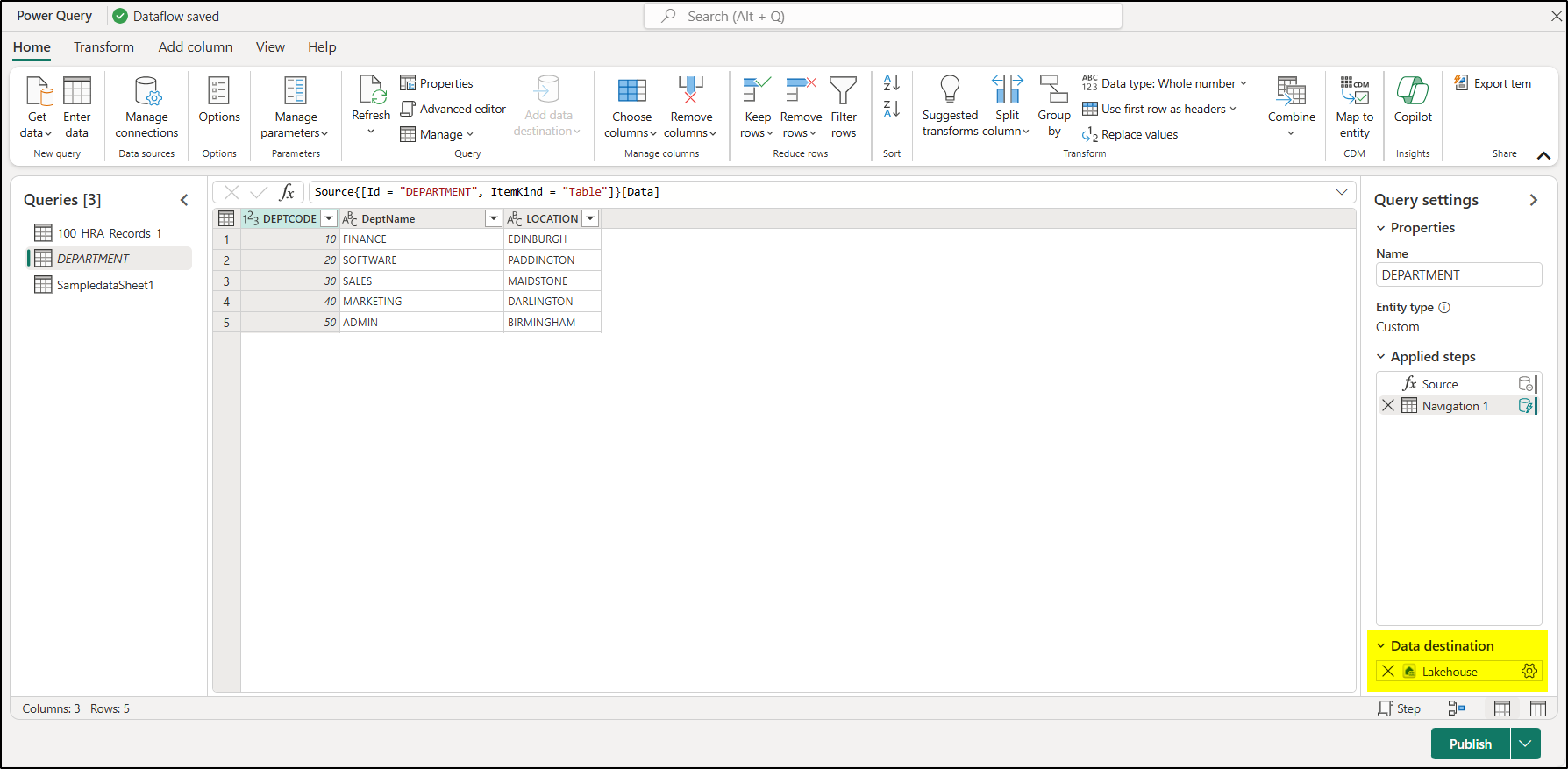Click the Publish button

pyautogui.click(x=1471, y=744)
